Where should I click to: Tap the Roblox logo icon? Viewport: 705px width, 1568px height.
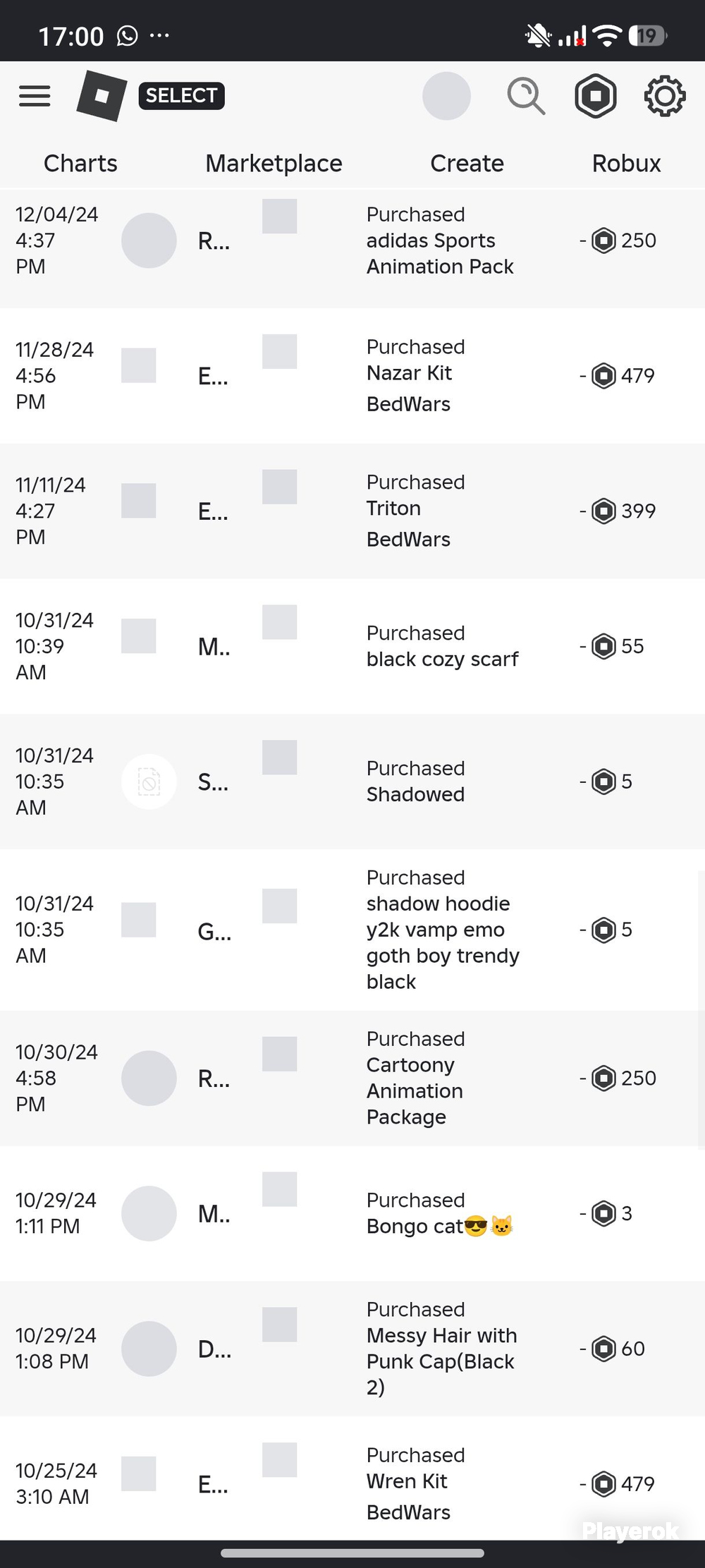[x=102, y=96]
